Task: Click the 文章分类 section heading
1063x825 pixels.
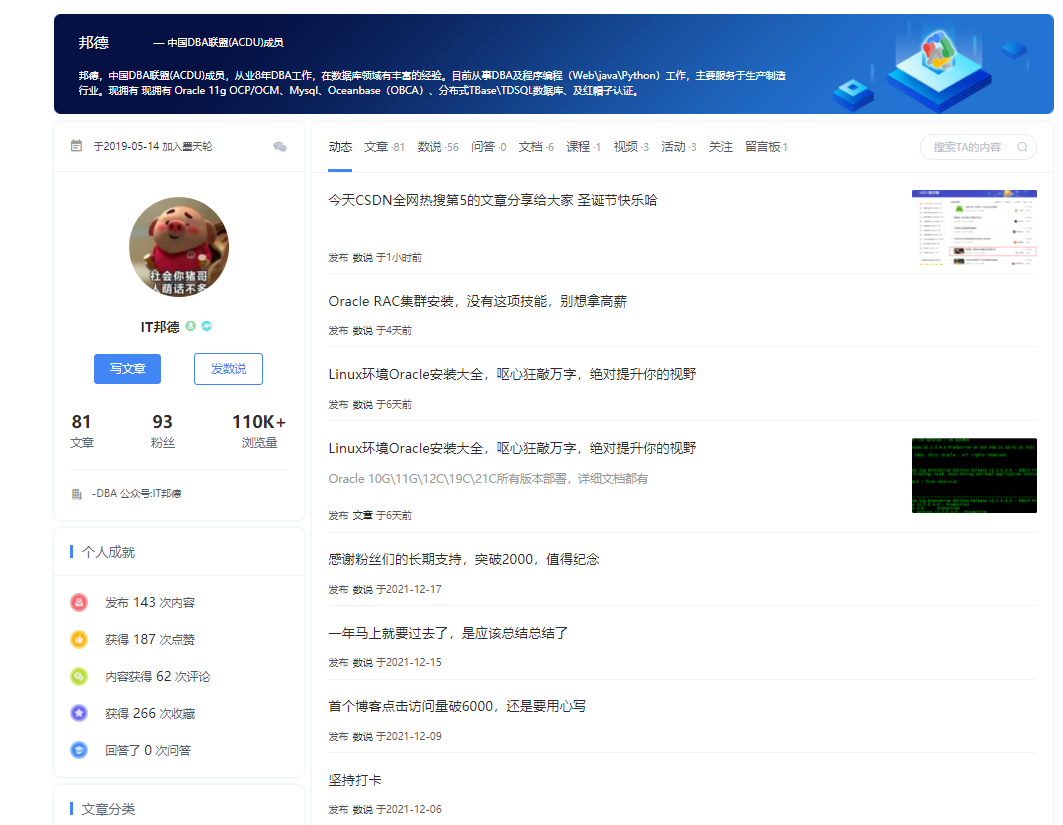Action: [x=108, y=809]
